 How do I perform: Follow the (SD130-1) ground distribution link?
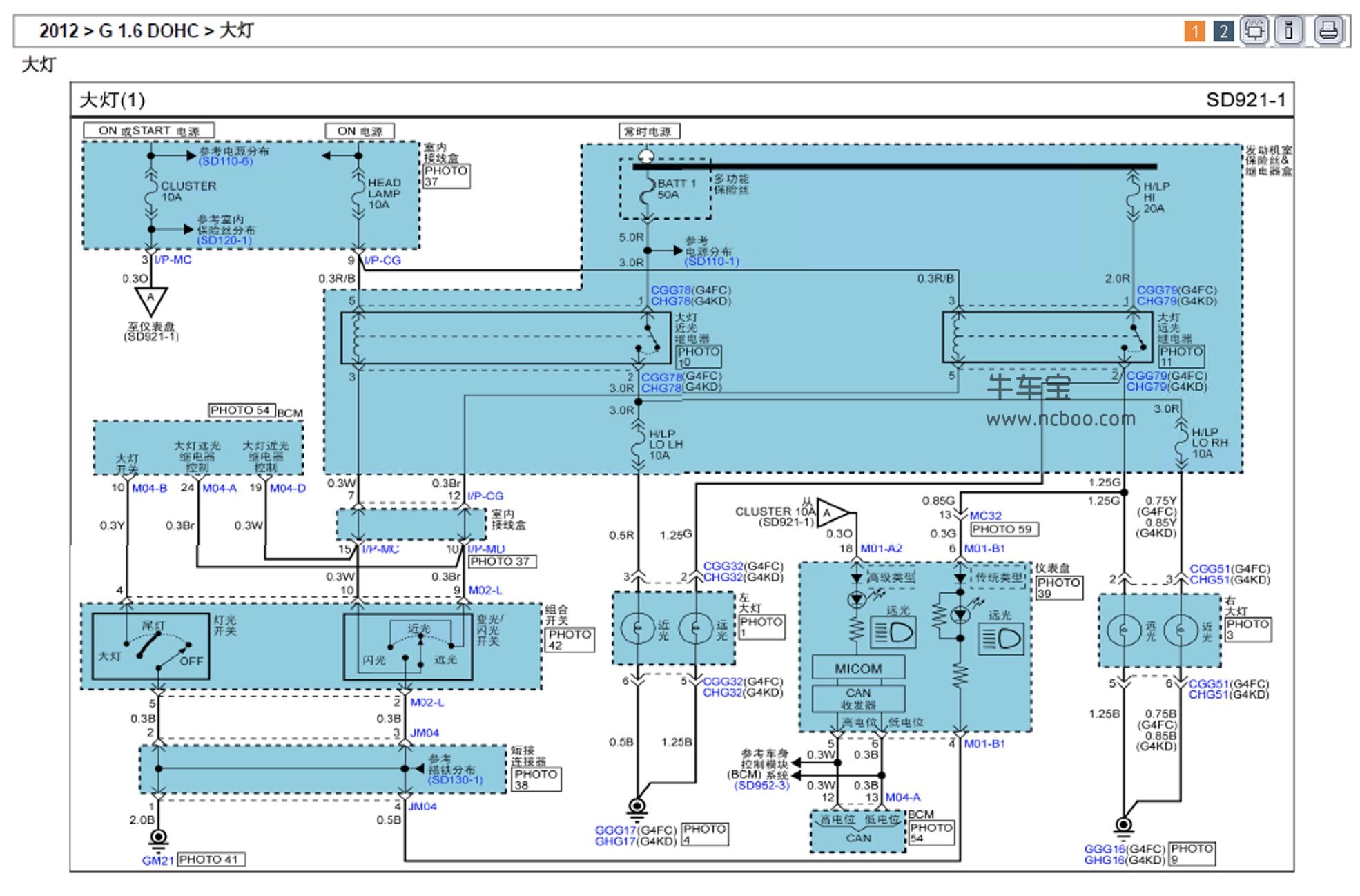pos(456,780)
